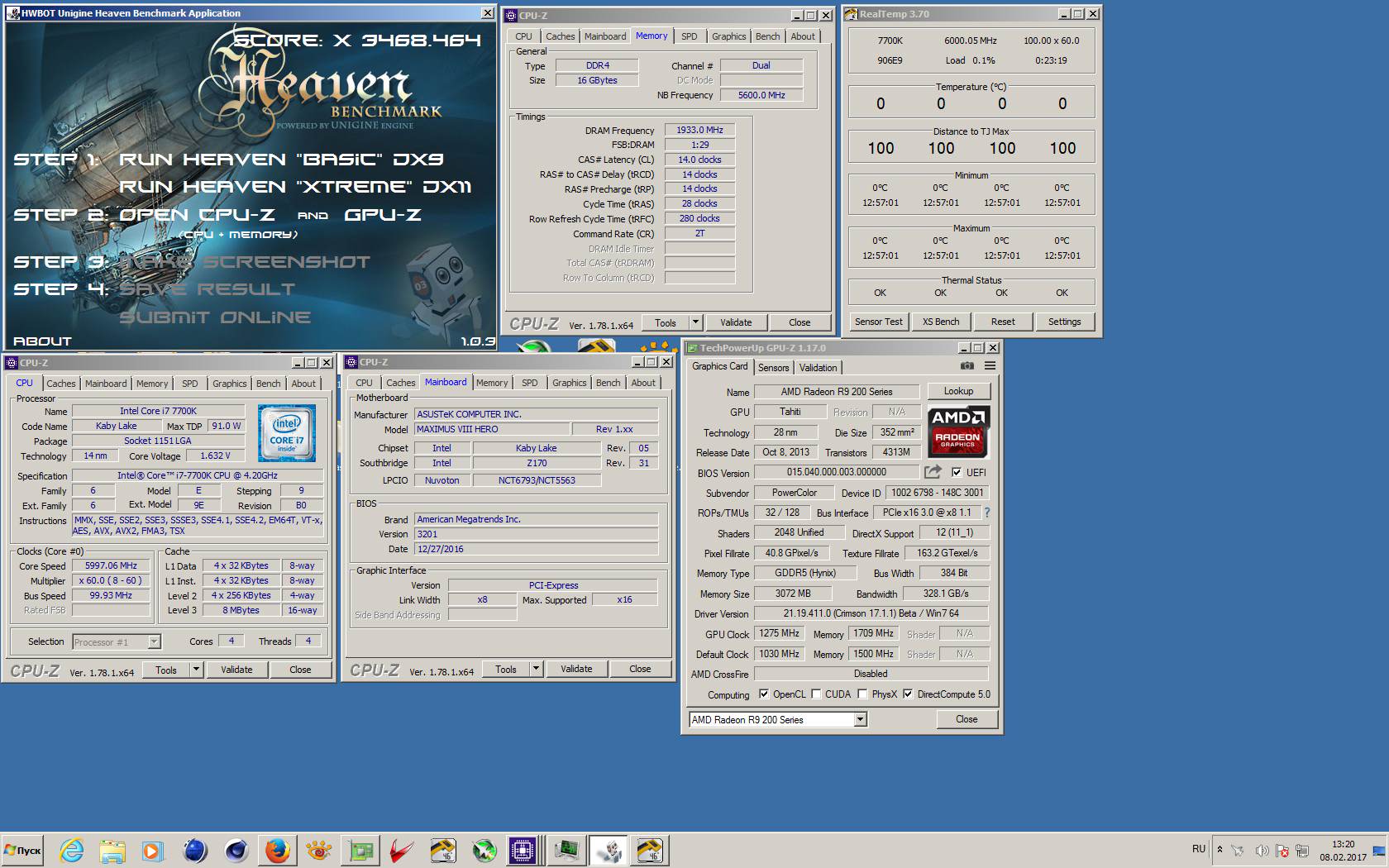Launch Windows Media Player from the taskbar
Image resolution: width=1389 pixels, height=868 pixels.
point(152,850)
